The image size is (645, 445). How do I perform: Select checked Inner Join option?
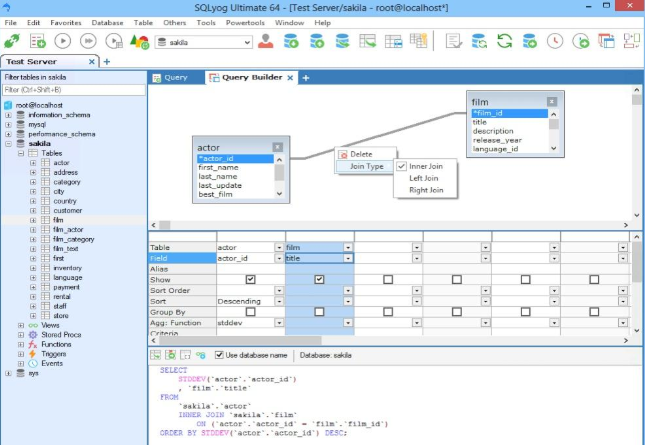point(425,166)
